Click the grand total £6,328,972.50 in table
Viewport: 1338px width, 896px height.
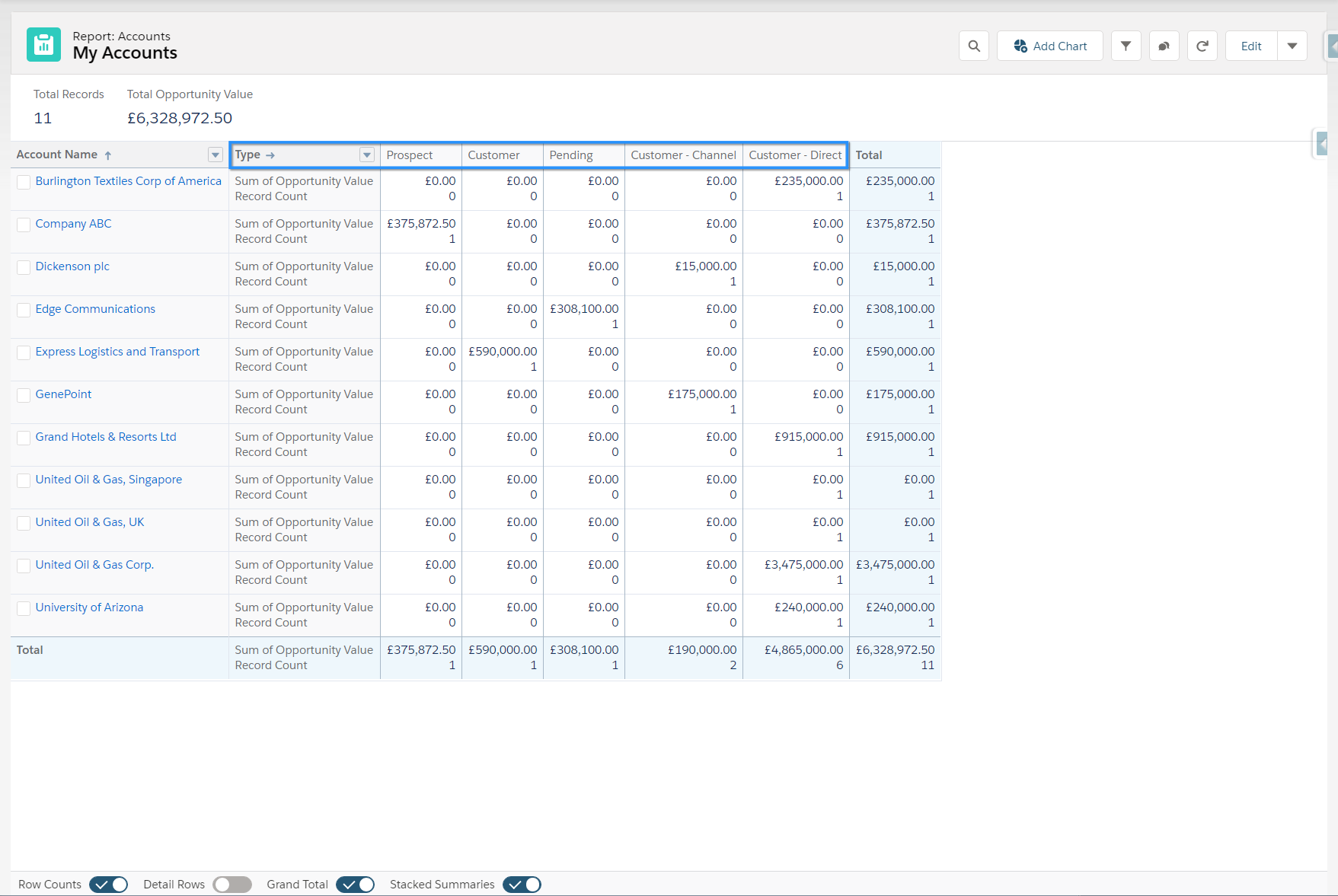click(x=896, y=650)
